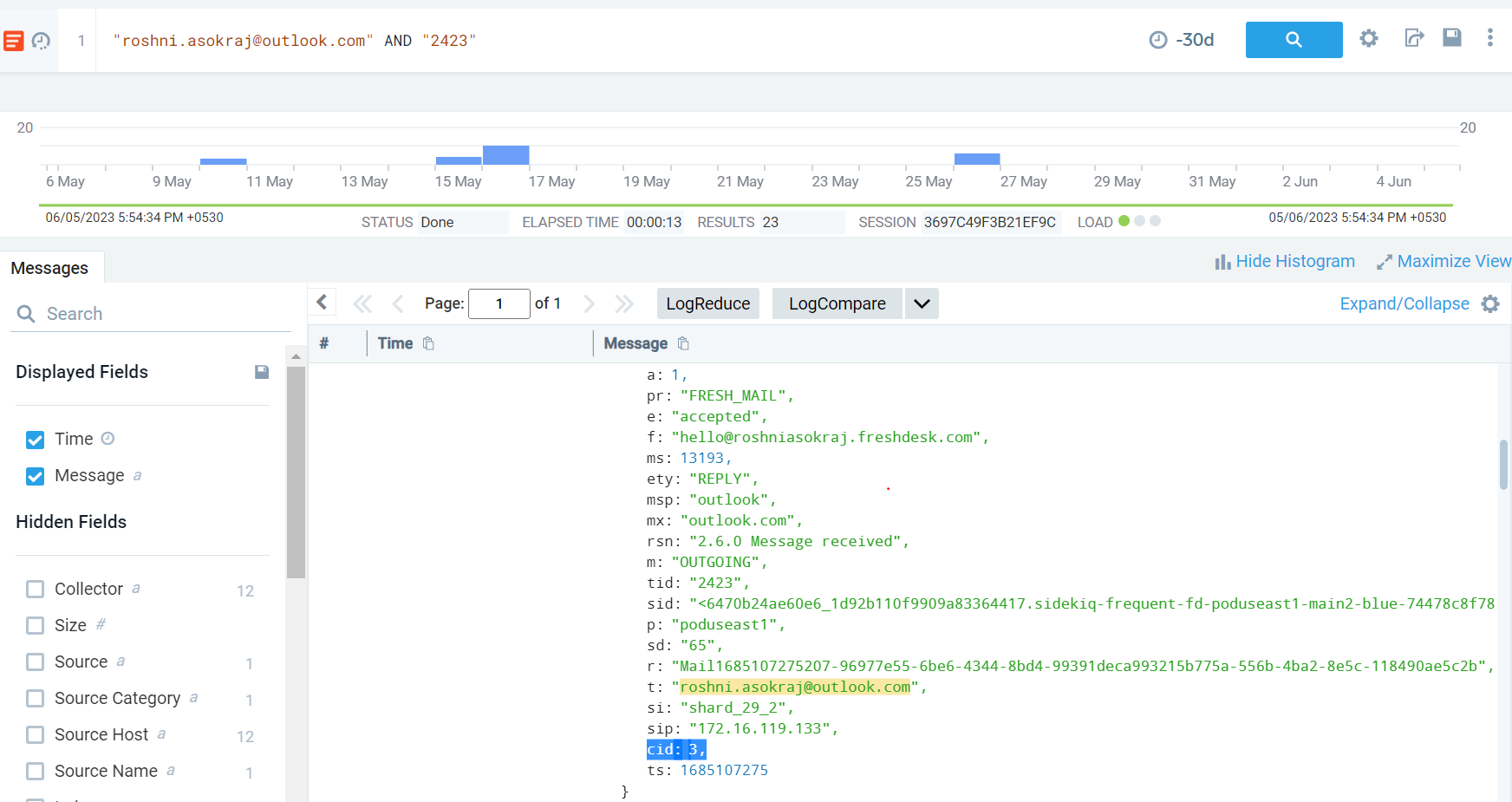This screenshot has width=1512, height=802.
Task: Click the RESULTS count 23
Action: tap(771, 222)
